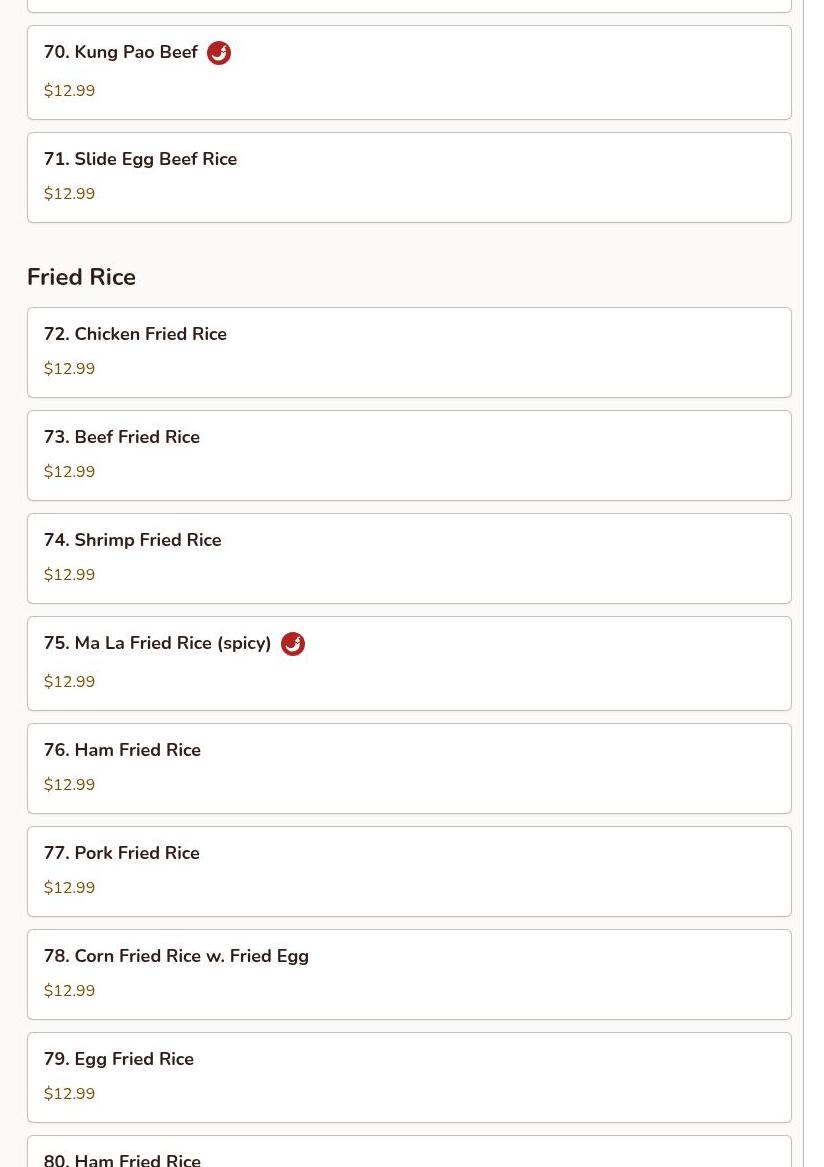
Task: Click $12.99 price of Shrimp Fried Rice
Action: coord(69,575)
